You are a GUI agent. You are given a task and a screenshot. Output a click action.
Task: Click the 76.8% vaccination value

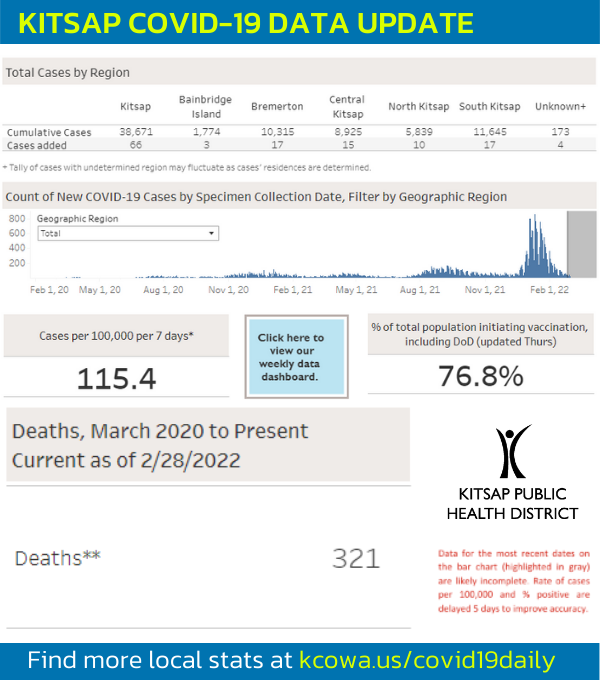point(480,376)
